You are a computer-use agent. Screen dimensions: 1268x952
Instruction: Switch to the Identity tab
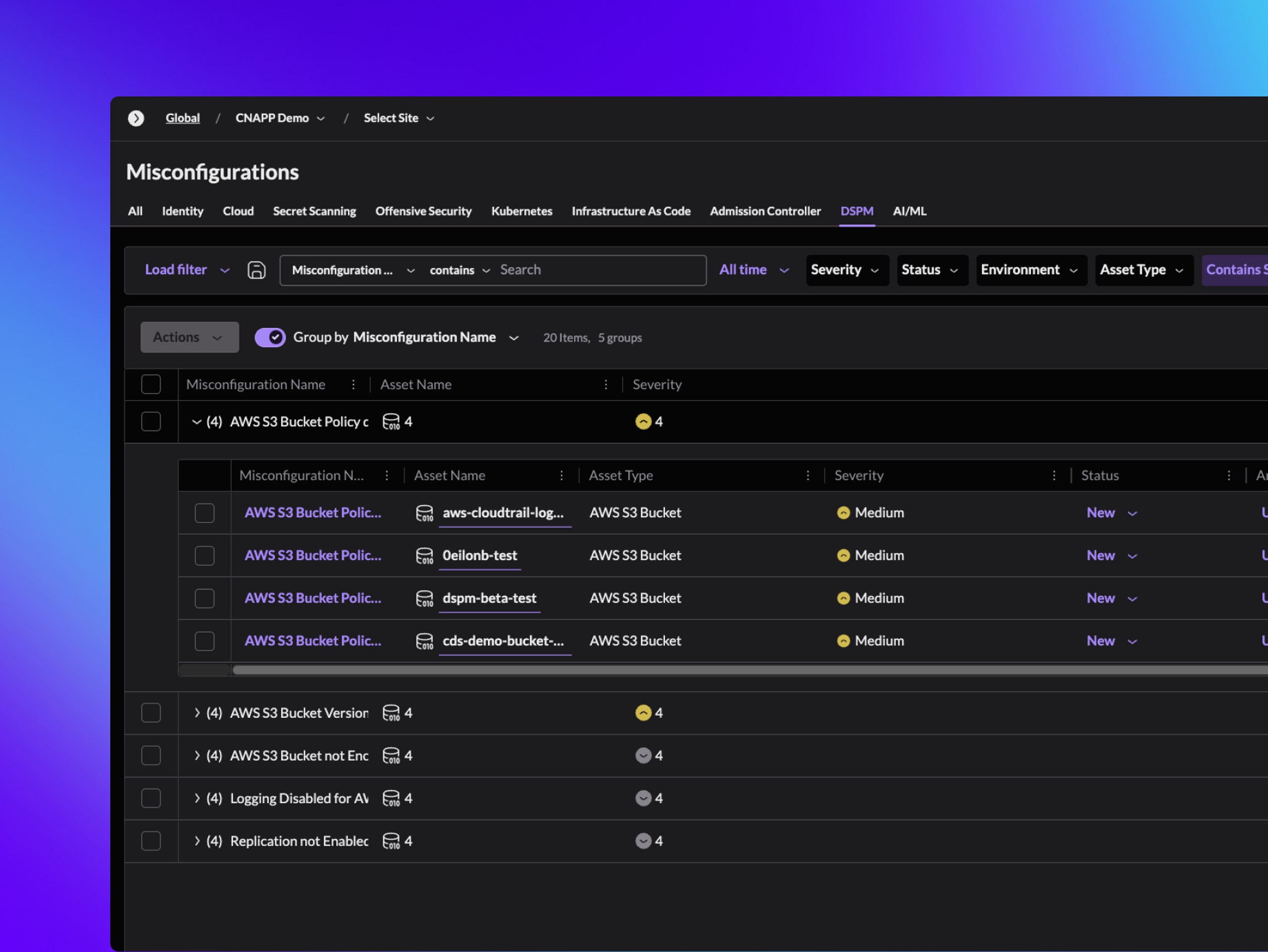(183, 212)
